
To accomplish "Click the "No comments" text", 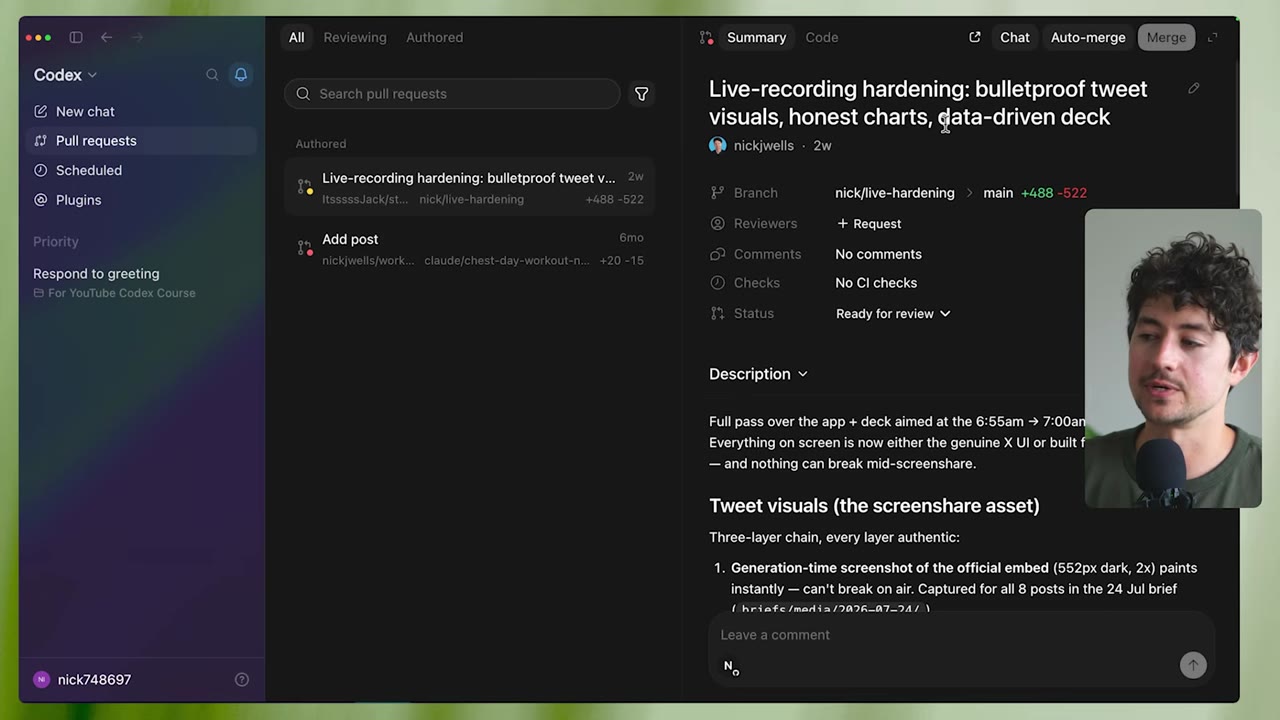I will coord(879,254).
